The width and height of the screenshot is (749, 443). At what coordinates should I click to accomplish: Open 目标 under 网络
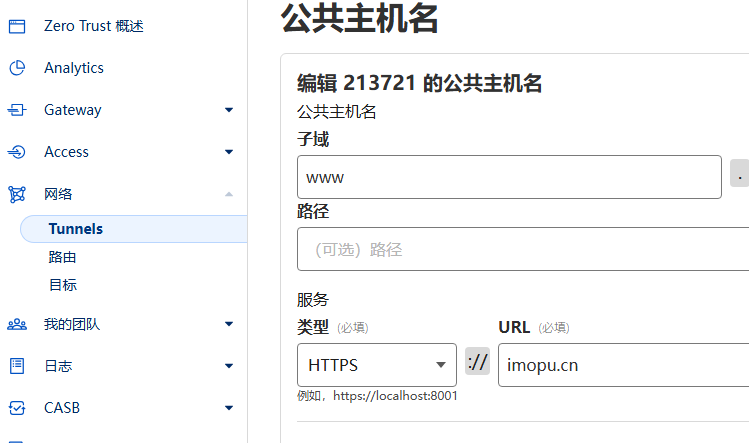point(63,285)
